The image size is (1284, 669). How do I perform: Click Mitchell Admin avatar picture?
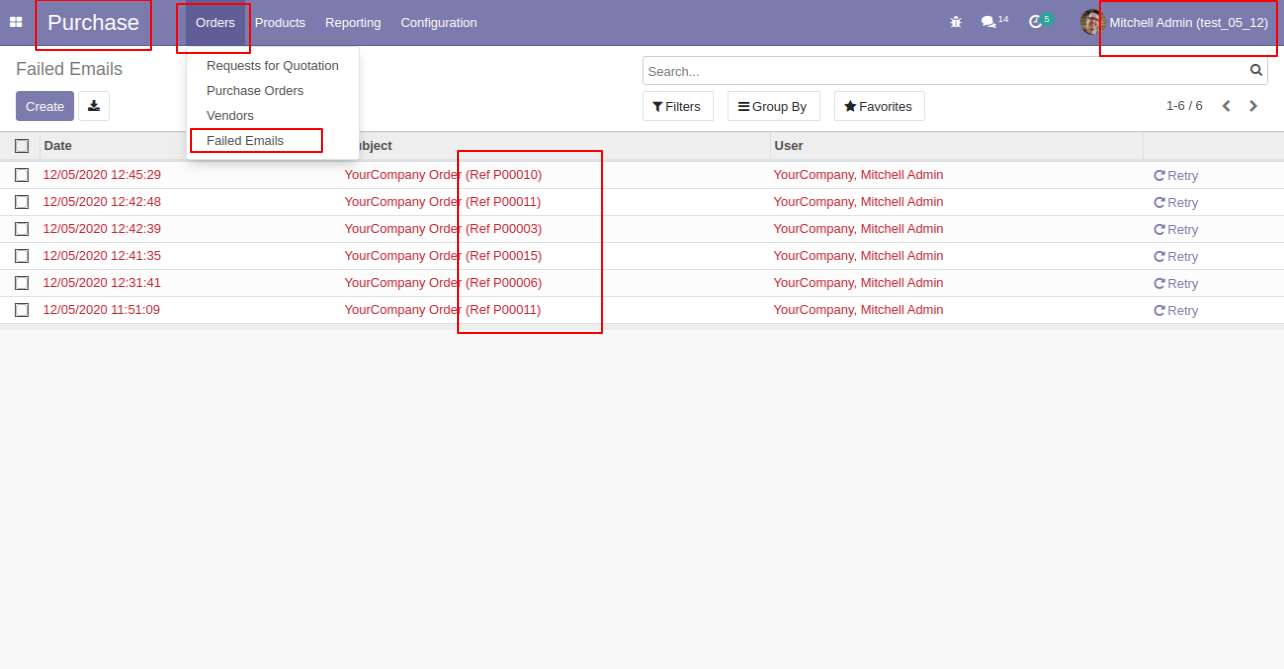pyautogui.click(x=1092, y=22)
